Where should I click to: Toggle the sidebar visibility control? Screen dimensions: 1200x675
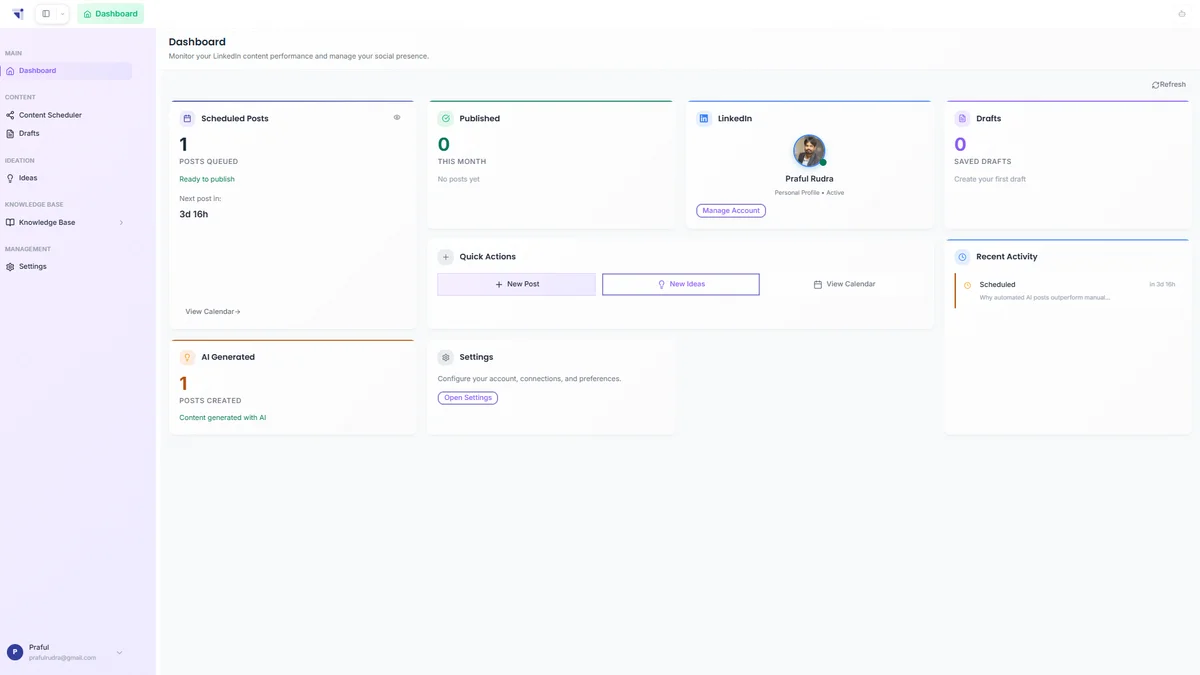tap(44, 13)
